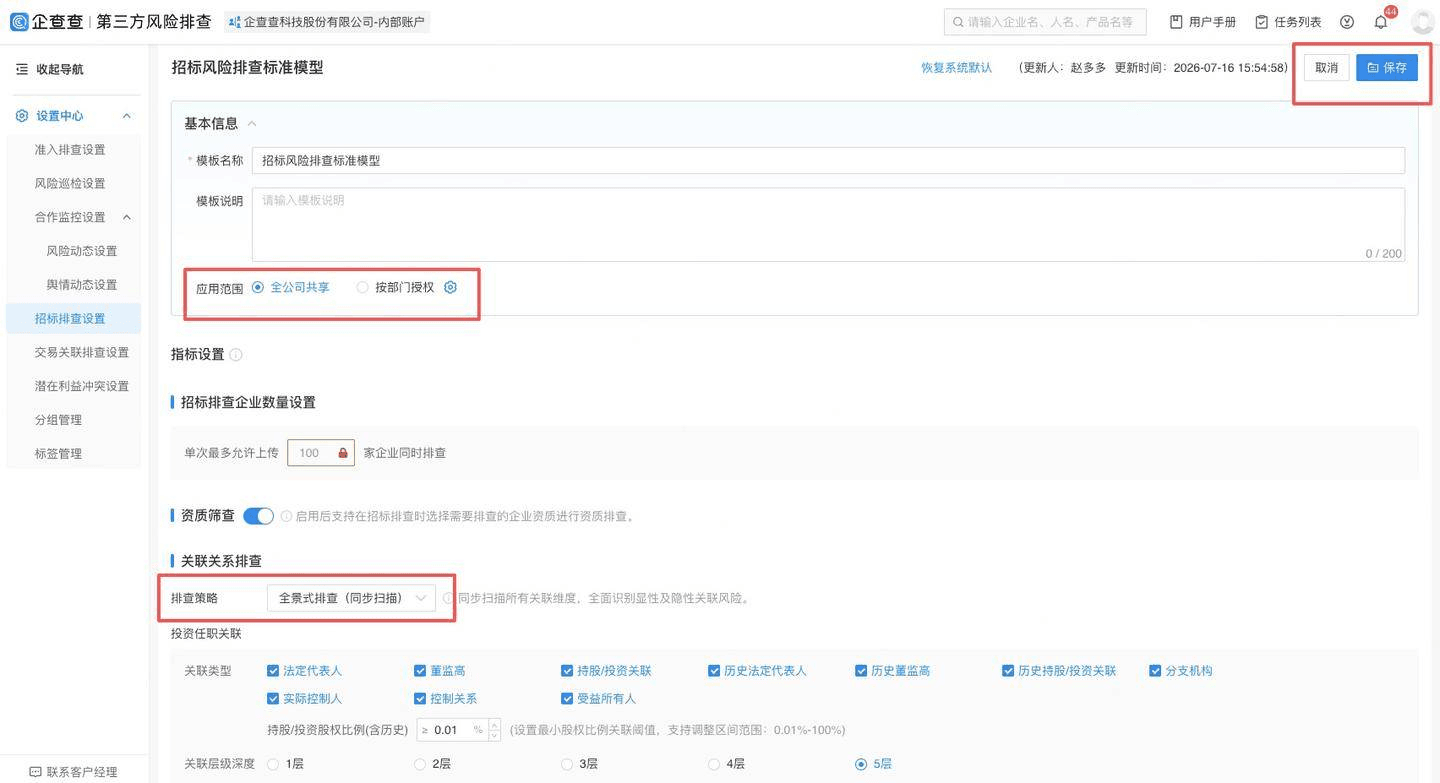The width and height of the screenshot is (1440, 783).
Task: Click the 任务列表 clipboard icon
Action: (x=1262, y=22)
